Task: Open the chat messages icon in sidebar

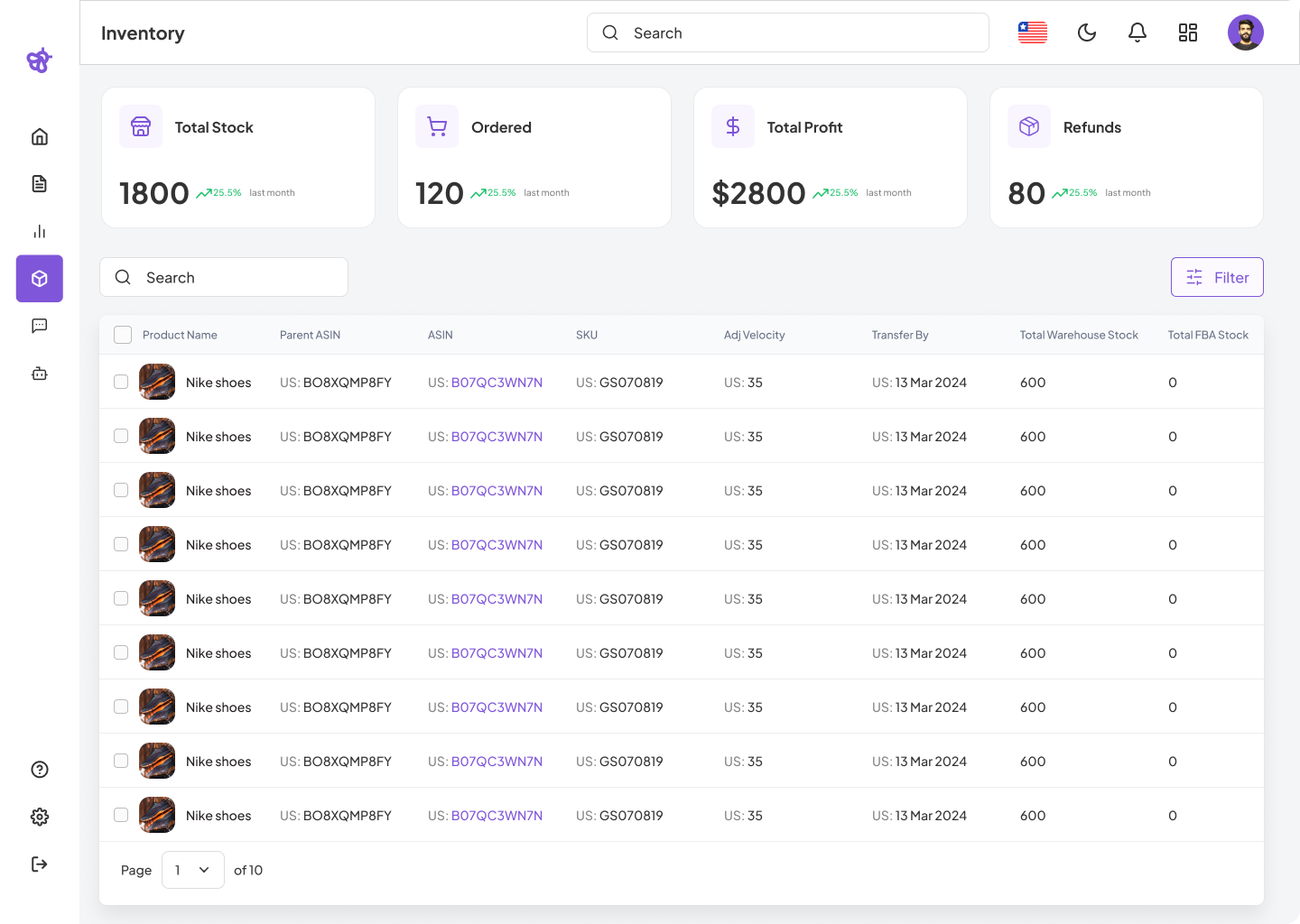Action: (x=40, y=326)
